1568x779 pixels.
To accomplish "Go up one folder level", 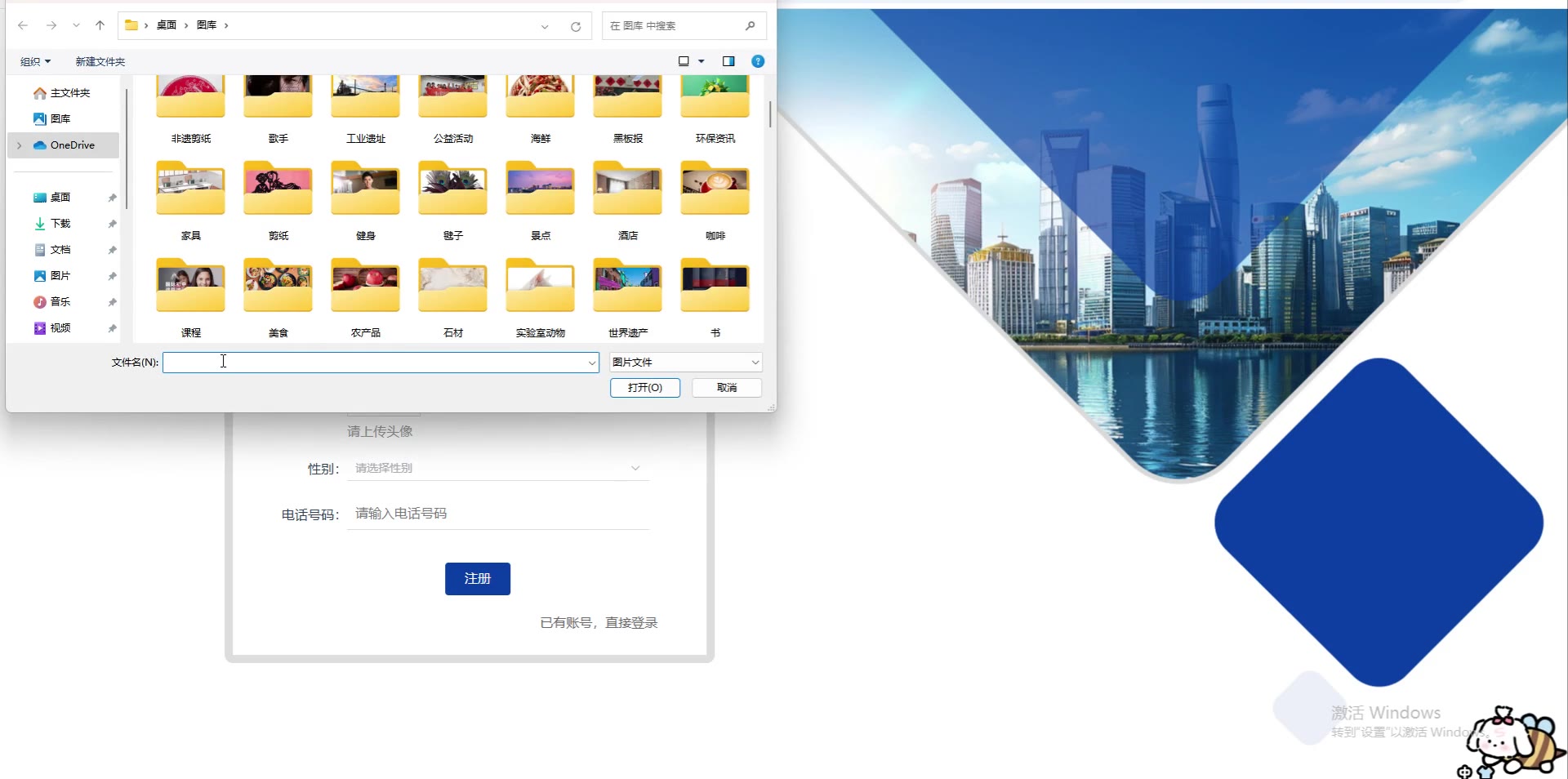I will click(100, 25).
